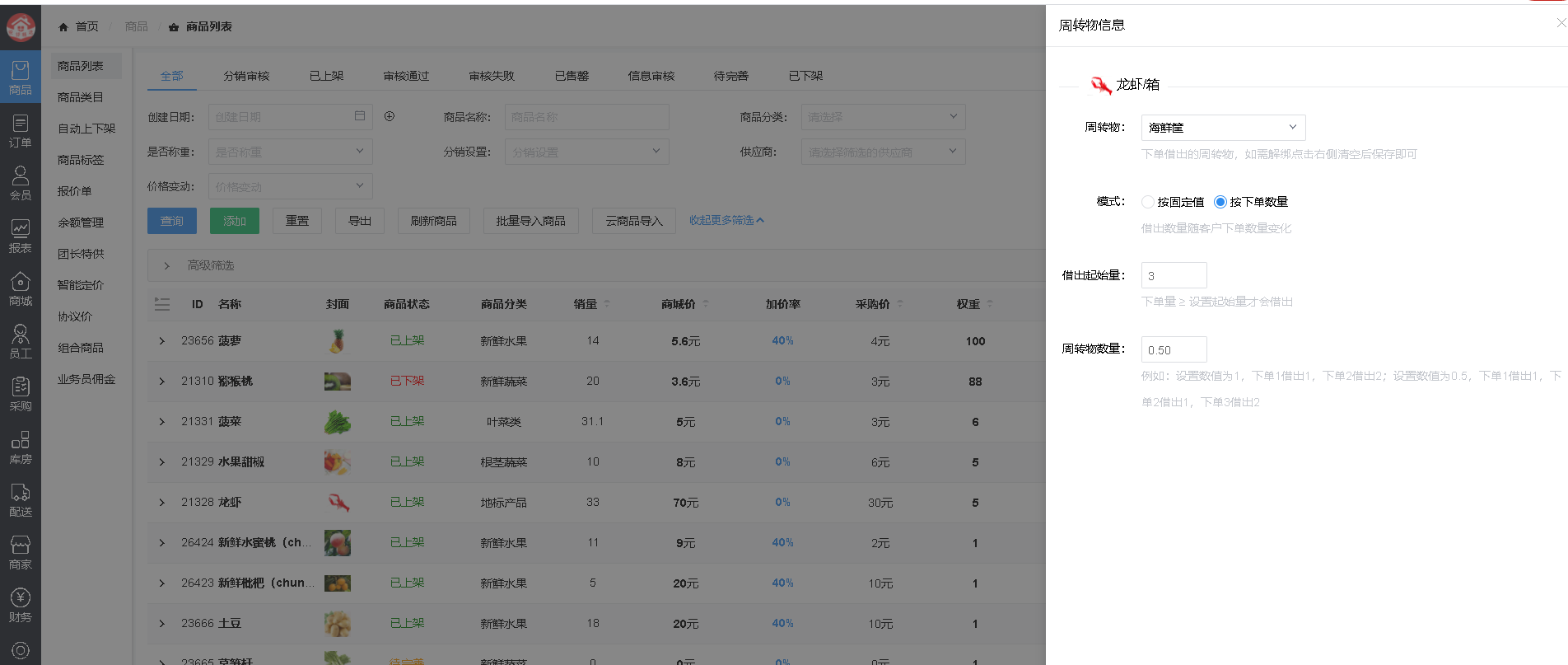
Task: Open the 员工 section in the sidebar
Action: point(21,342)
